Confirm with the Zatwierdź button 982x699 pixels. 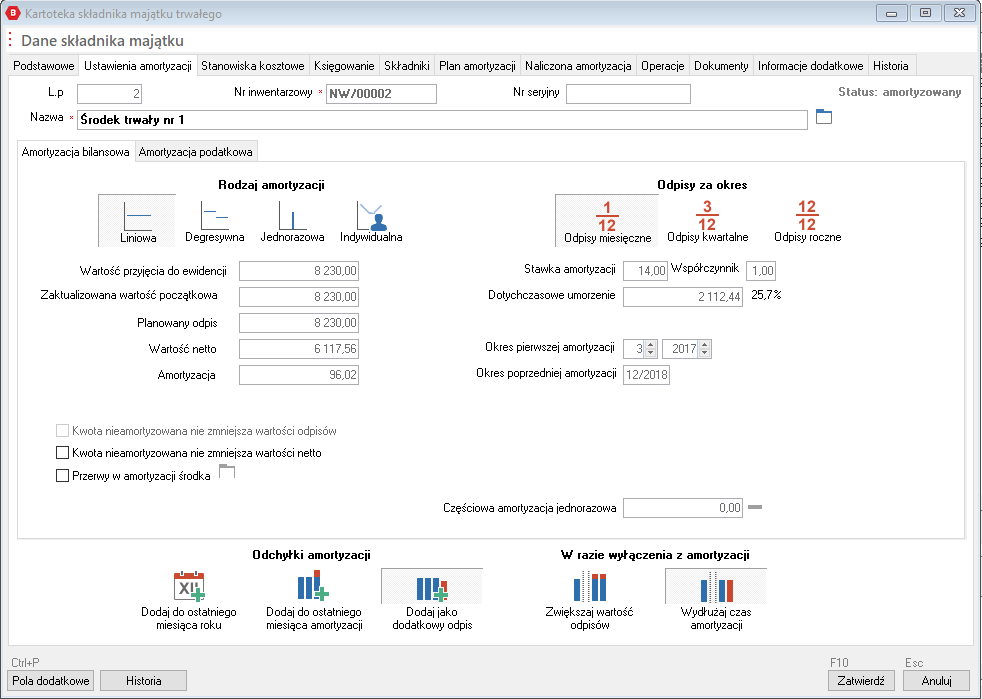(x=861, y=681)
